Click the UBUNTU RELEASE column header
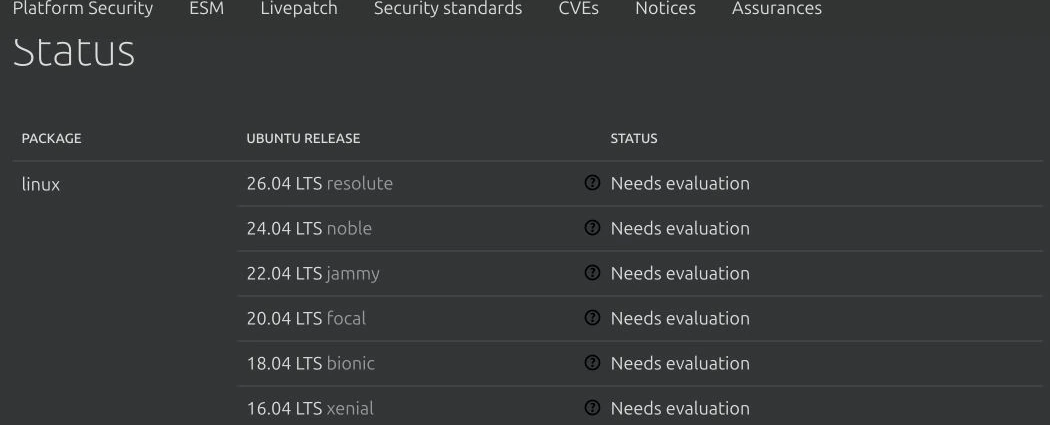This screenshot has width=1050, height=425. tap(303, 139)
